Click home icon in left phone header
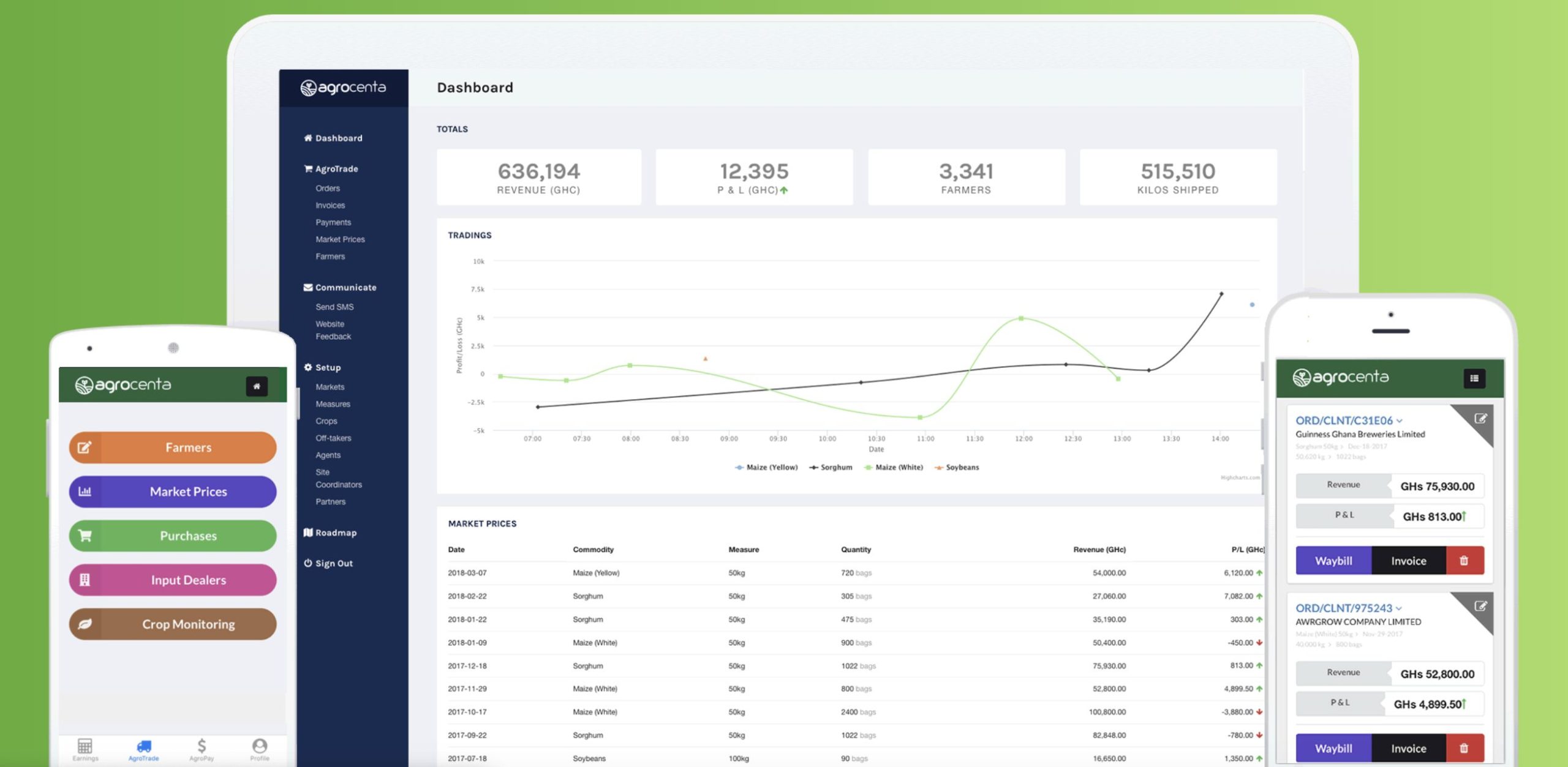This screenshot has width=1568, height=767. point(257,386)
